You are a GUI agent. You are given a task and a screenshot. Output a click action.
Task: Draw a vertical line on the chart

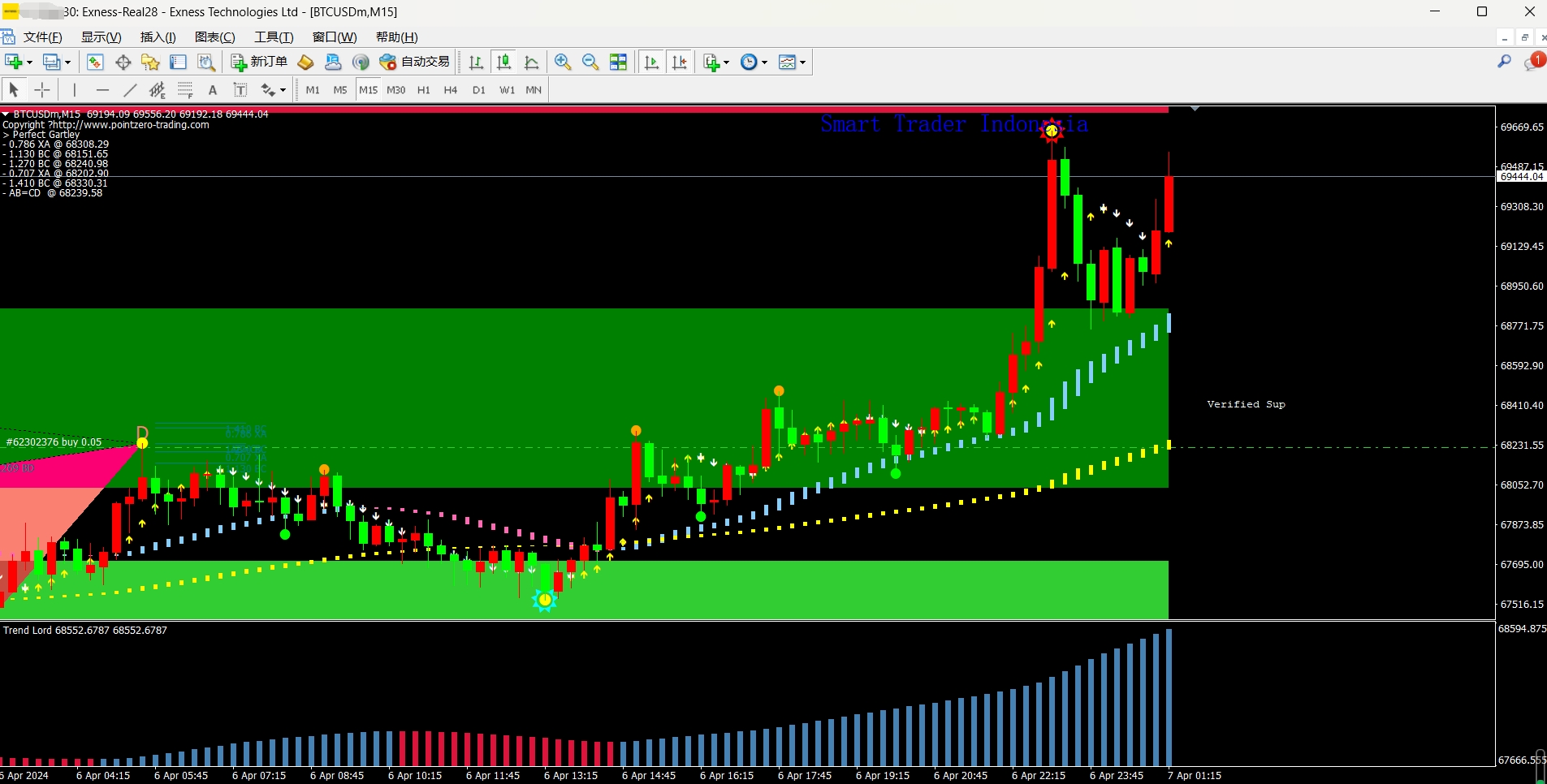(74, 89)
